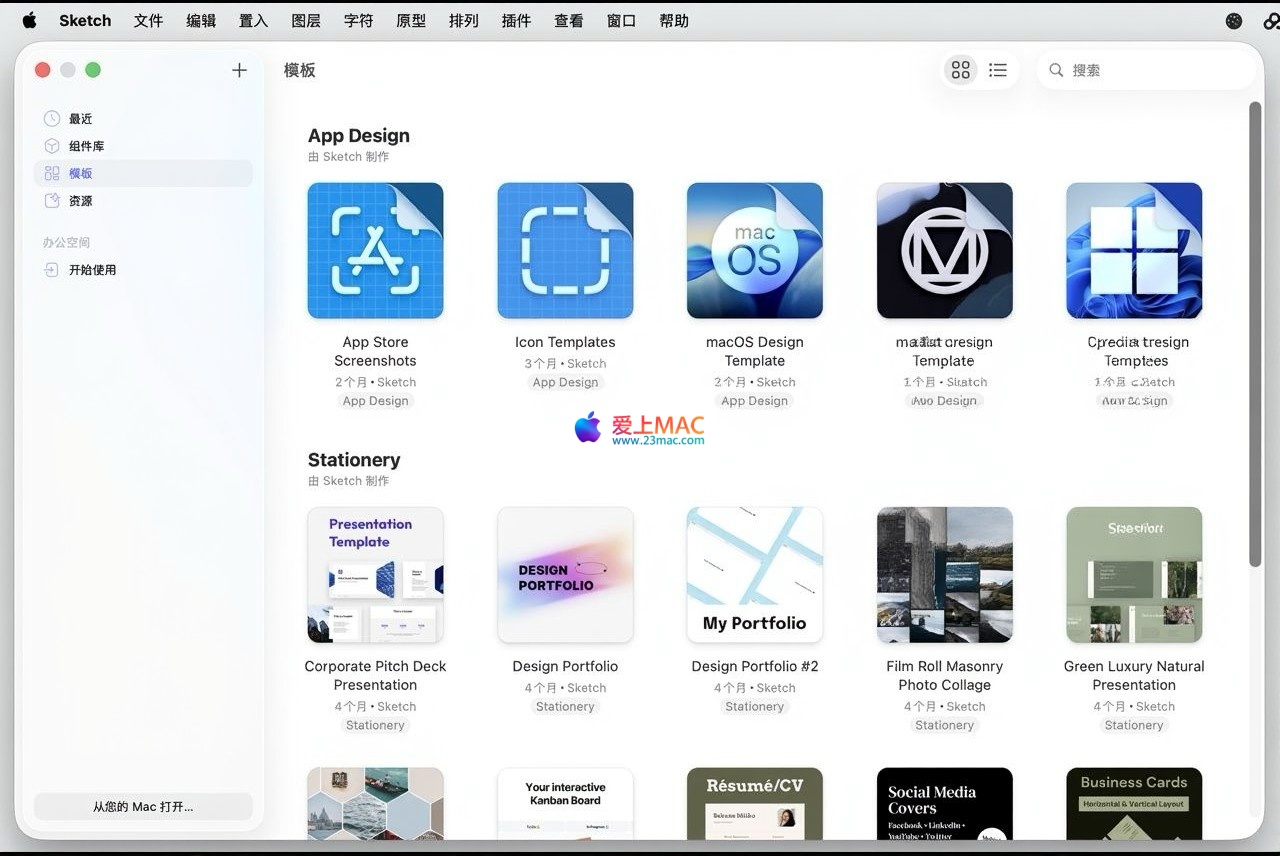Image resolution: width=1280 pixels, height=856 pixels.
Task: Open the Apple menu
Action: (29, 21)
